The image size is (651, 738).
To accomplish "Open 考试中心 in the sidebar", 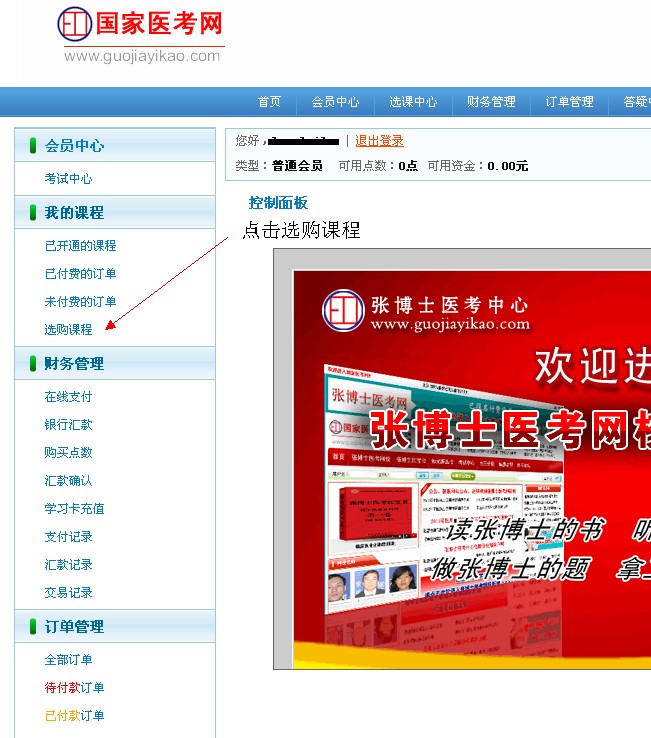I will point(68,179).
